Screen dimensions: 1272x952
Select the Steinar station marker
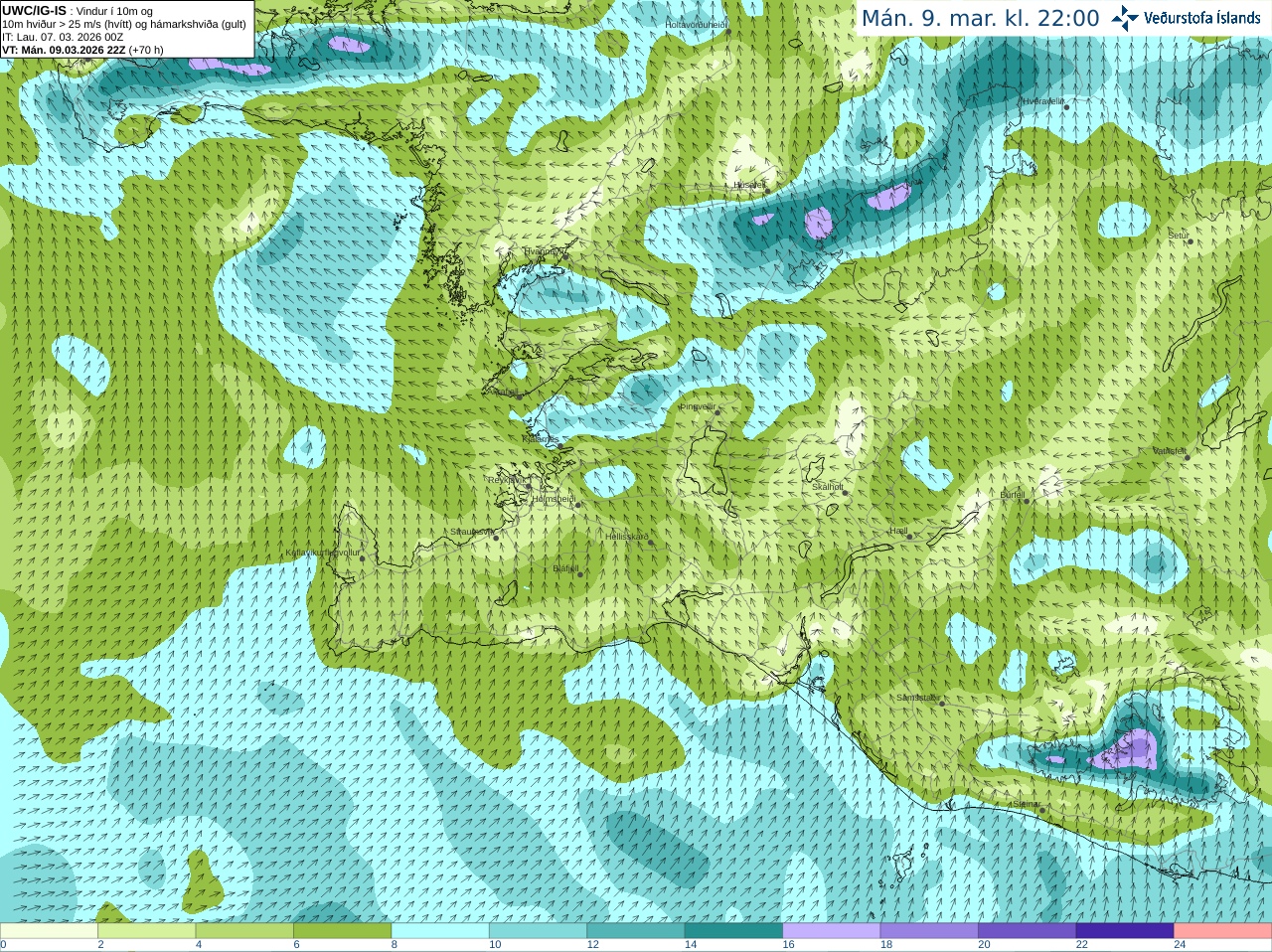[1042, 810]
